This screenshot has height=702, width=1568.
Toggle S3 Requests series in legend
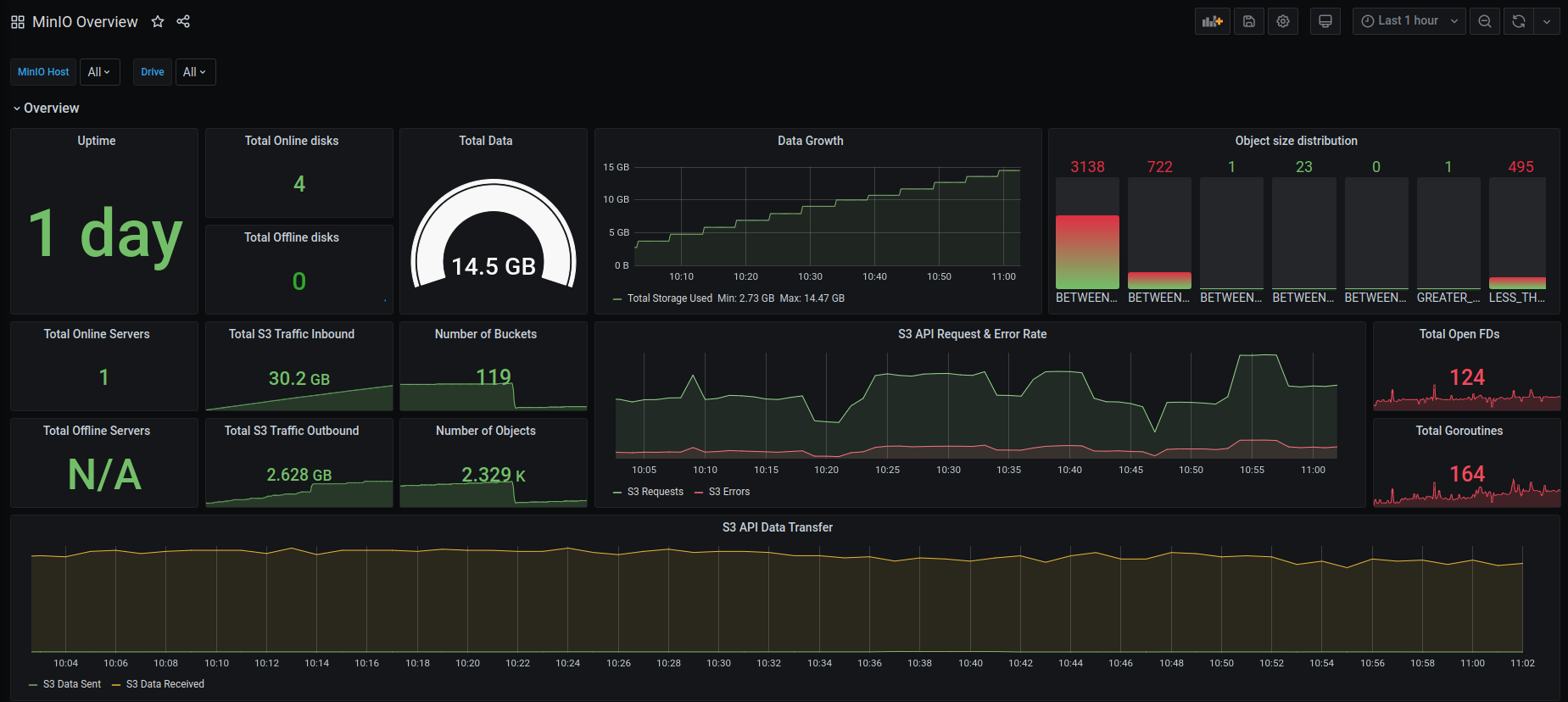coord(654,492)
